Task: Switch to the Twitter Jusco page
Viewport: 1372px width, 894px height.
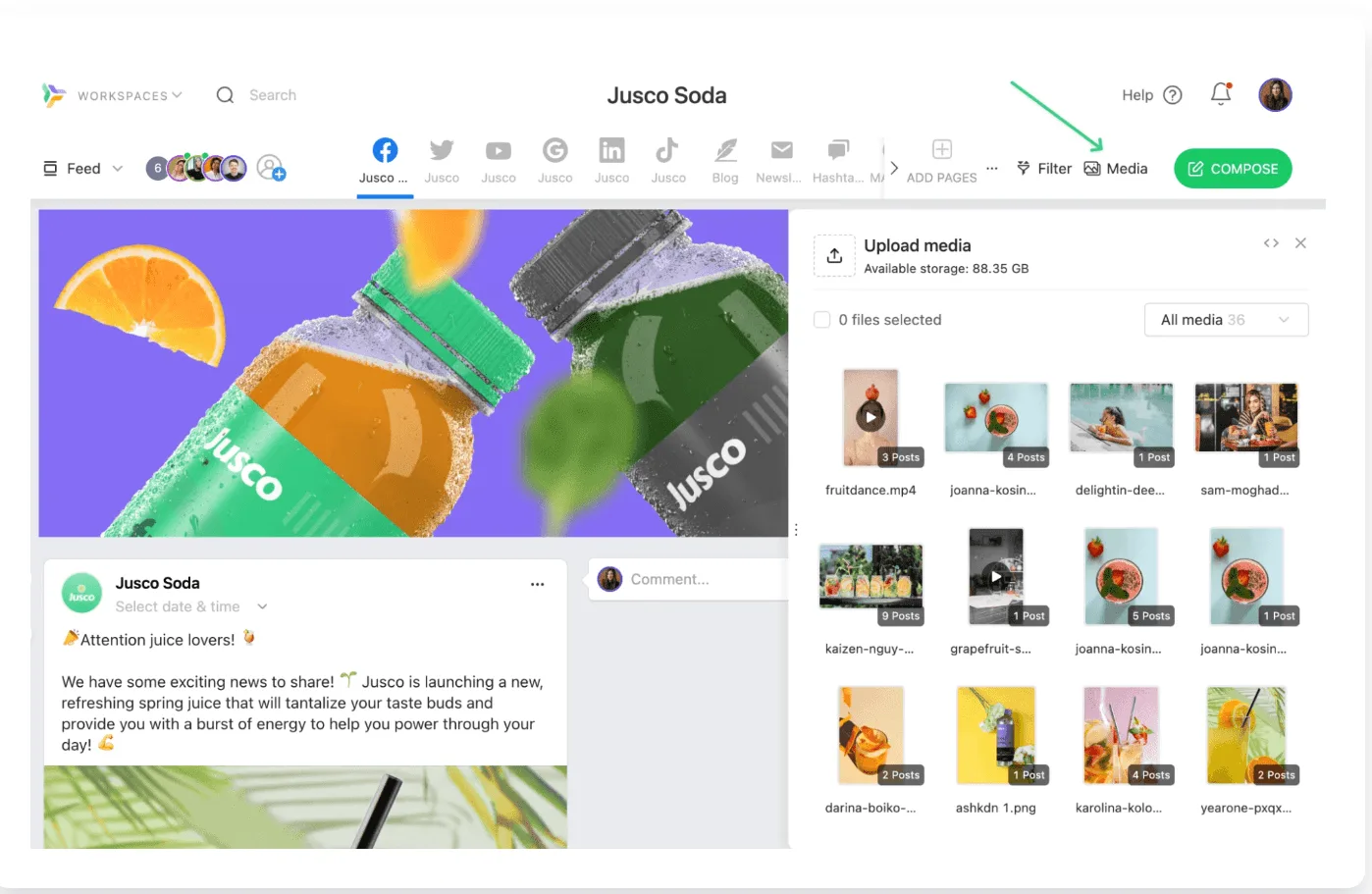Action: pos(442,161)
